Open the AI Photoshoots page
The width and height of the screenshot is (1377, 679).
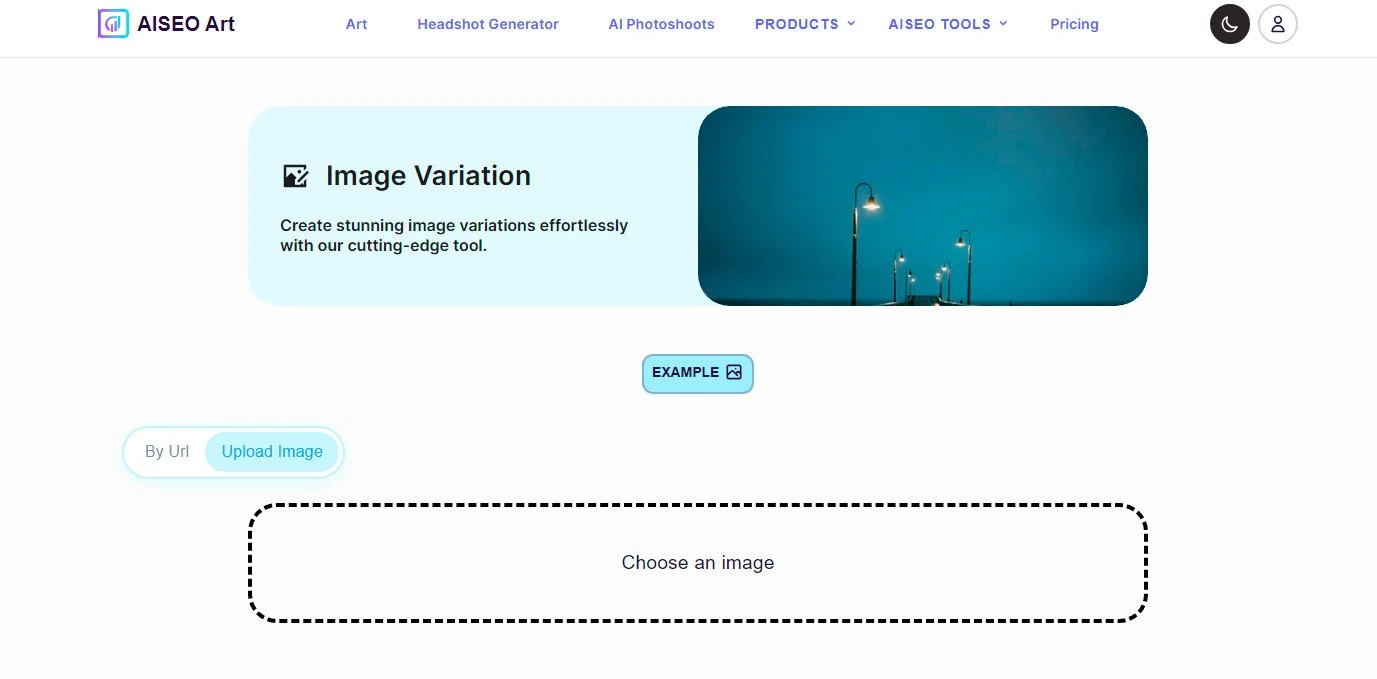pos(661,24)
